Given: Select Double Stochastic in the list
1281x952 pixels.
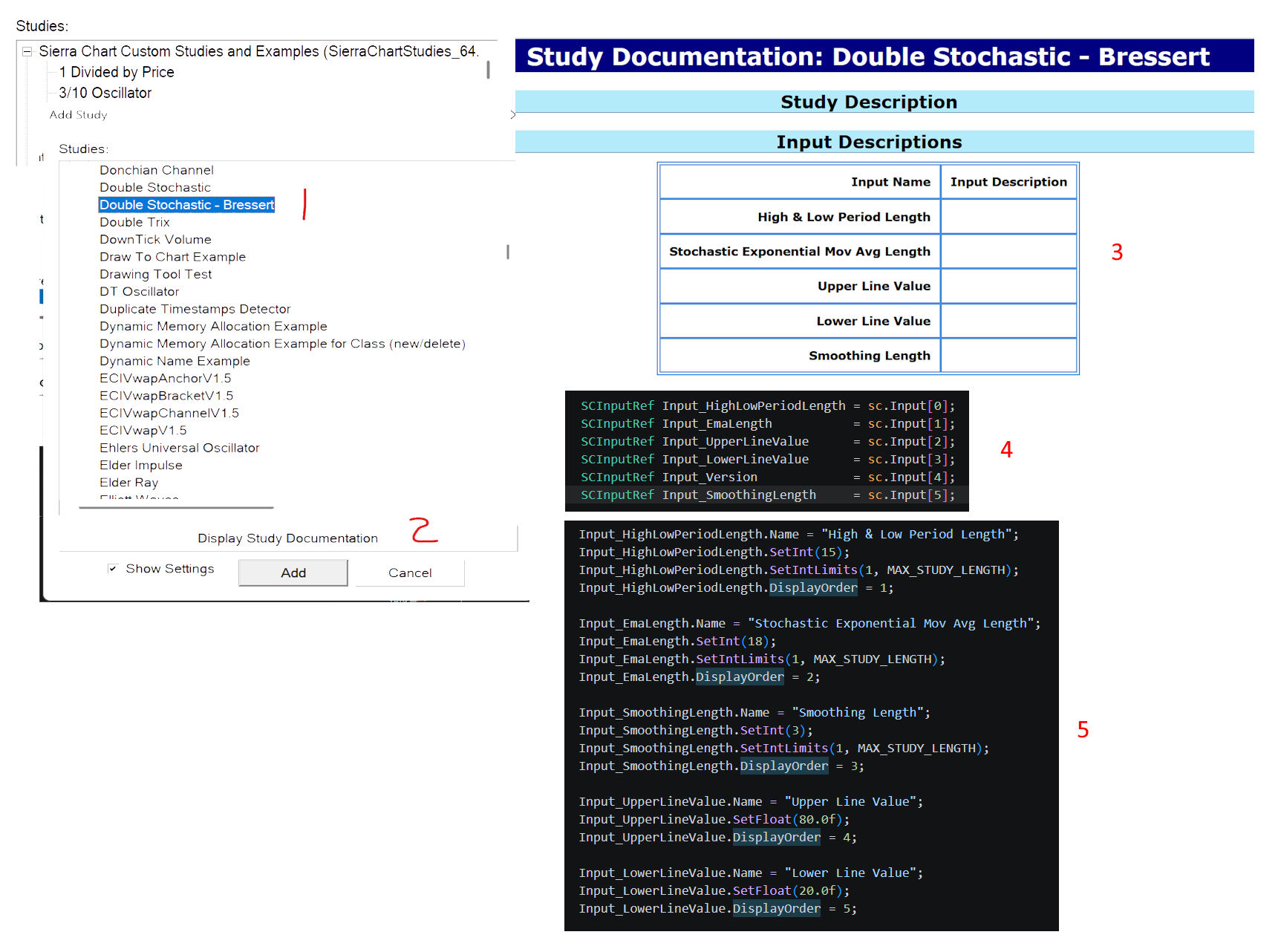Looking at the screenshot, I should (x=155, y=187).
